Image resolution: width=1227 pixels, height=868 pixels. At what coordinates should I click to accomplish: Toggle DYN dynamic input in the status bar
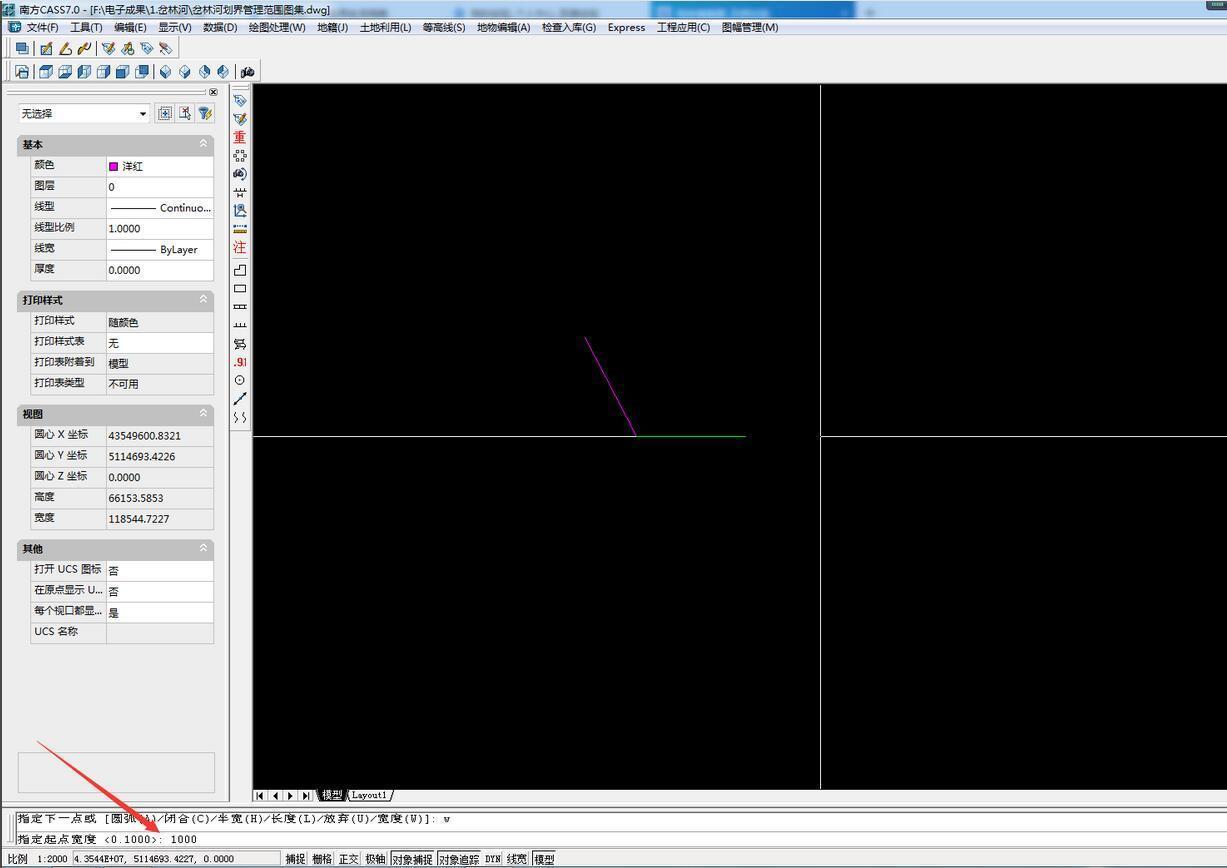coord(493,859)
